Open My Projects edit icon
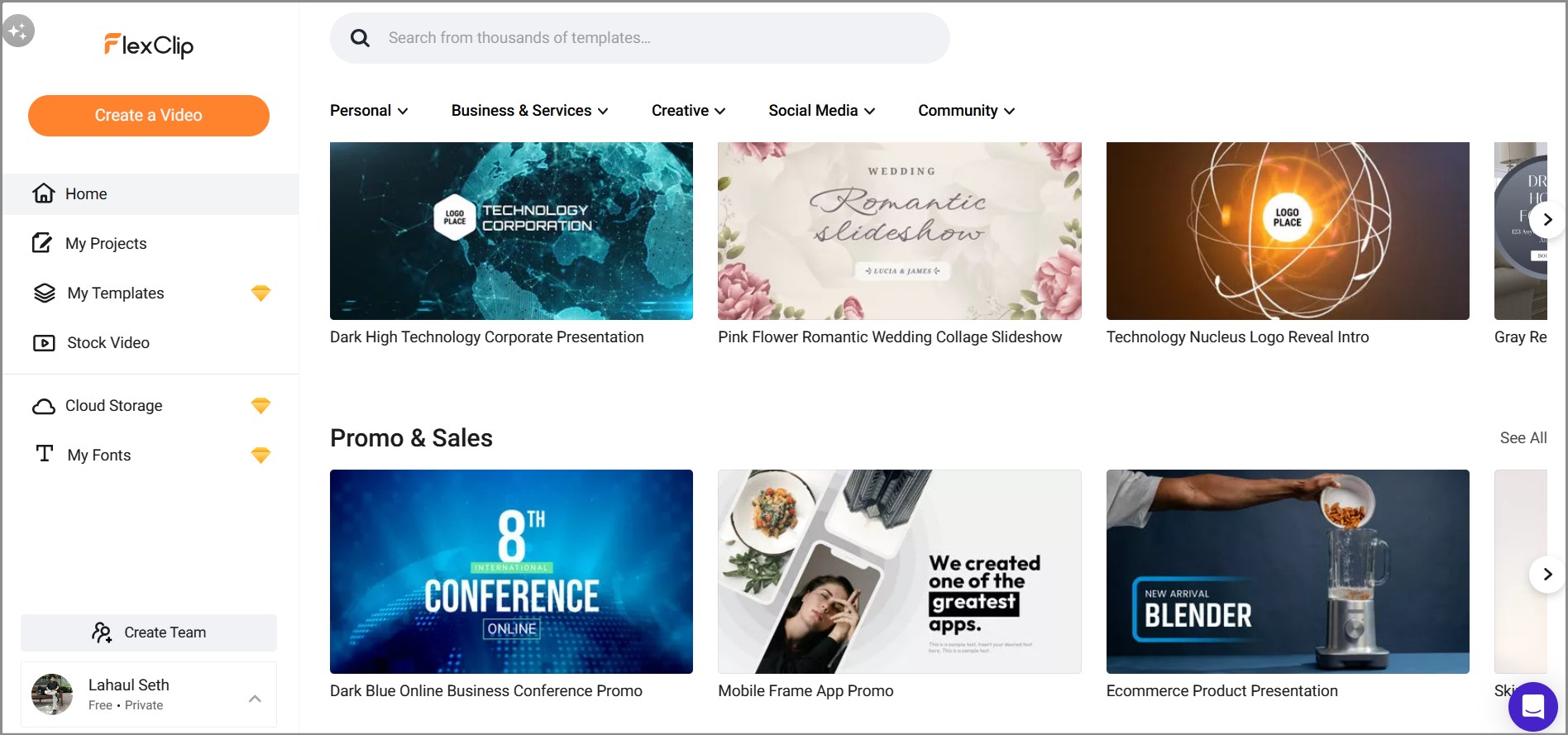This screenshot has width=1568, height=735. pyautogui.click(x=42, y=243)
